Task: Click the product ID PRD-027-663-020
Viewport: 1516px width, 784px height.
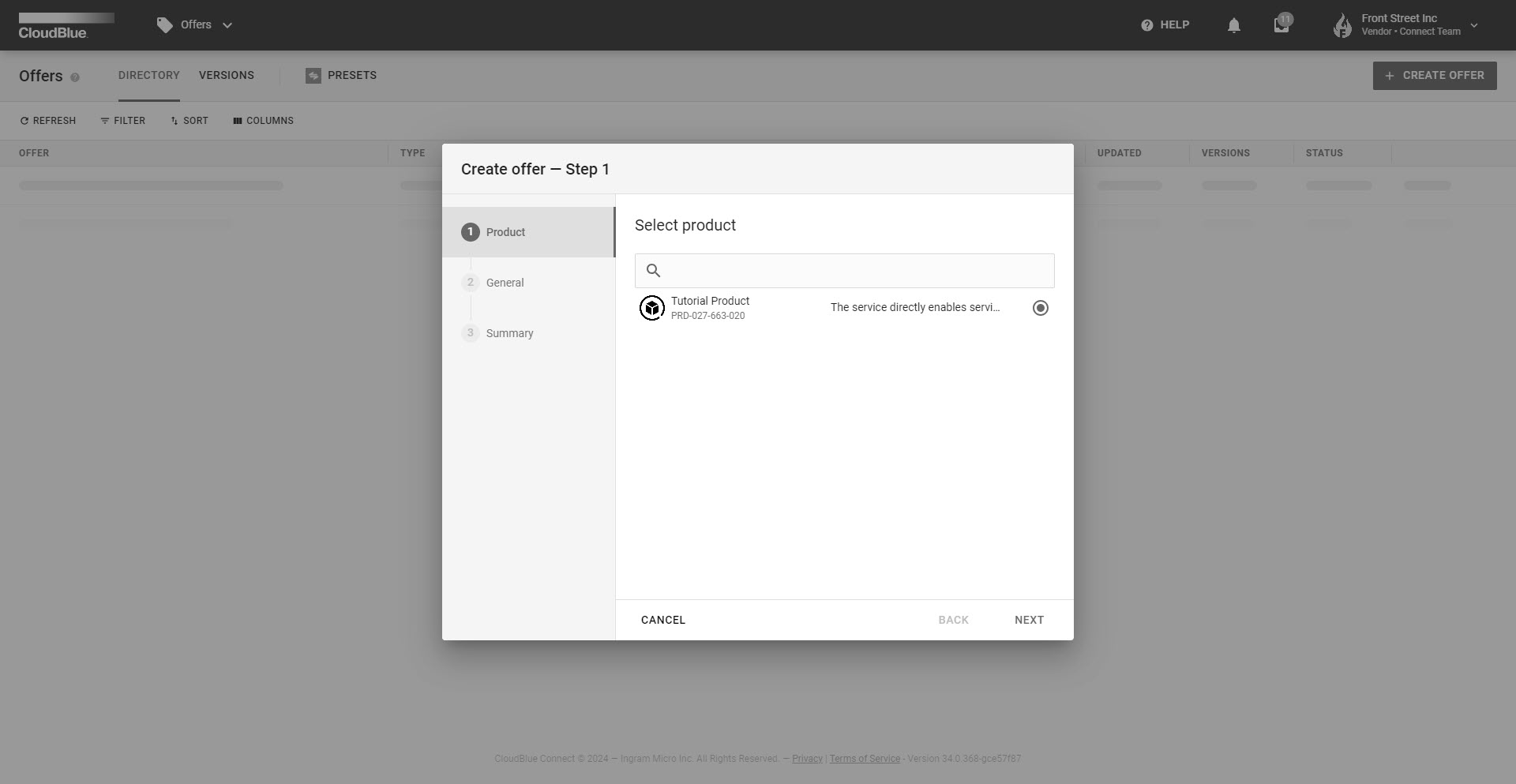Action: pyautogui.click(x=707, y=316)
